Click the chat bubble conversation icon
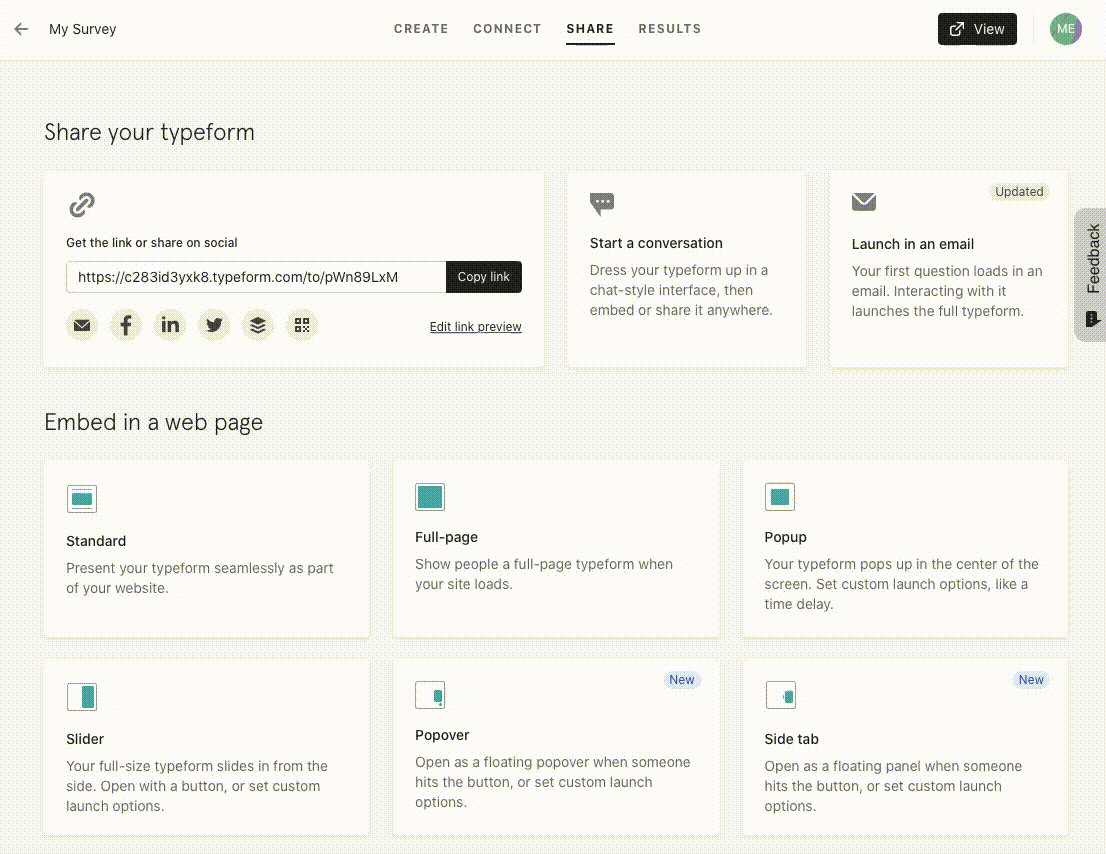This screenshot has height=854, width=1106. (602, 204)
